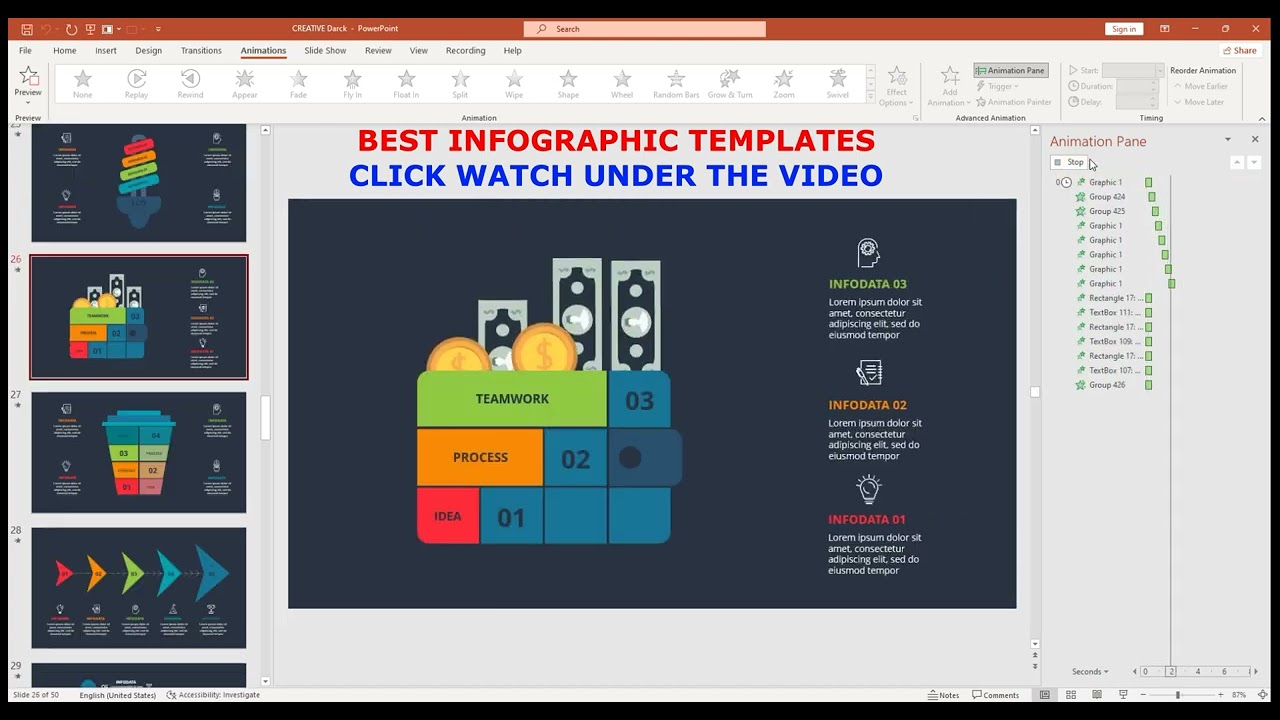Viewport: 1280px width, 720px height.
Task: Click the zoom out minus button
Action: coord(1142,695)
